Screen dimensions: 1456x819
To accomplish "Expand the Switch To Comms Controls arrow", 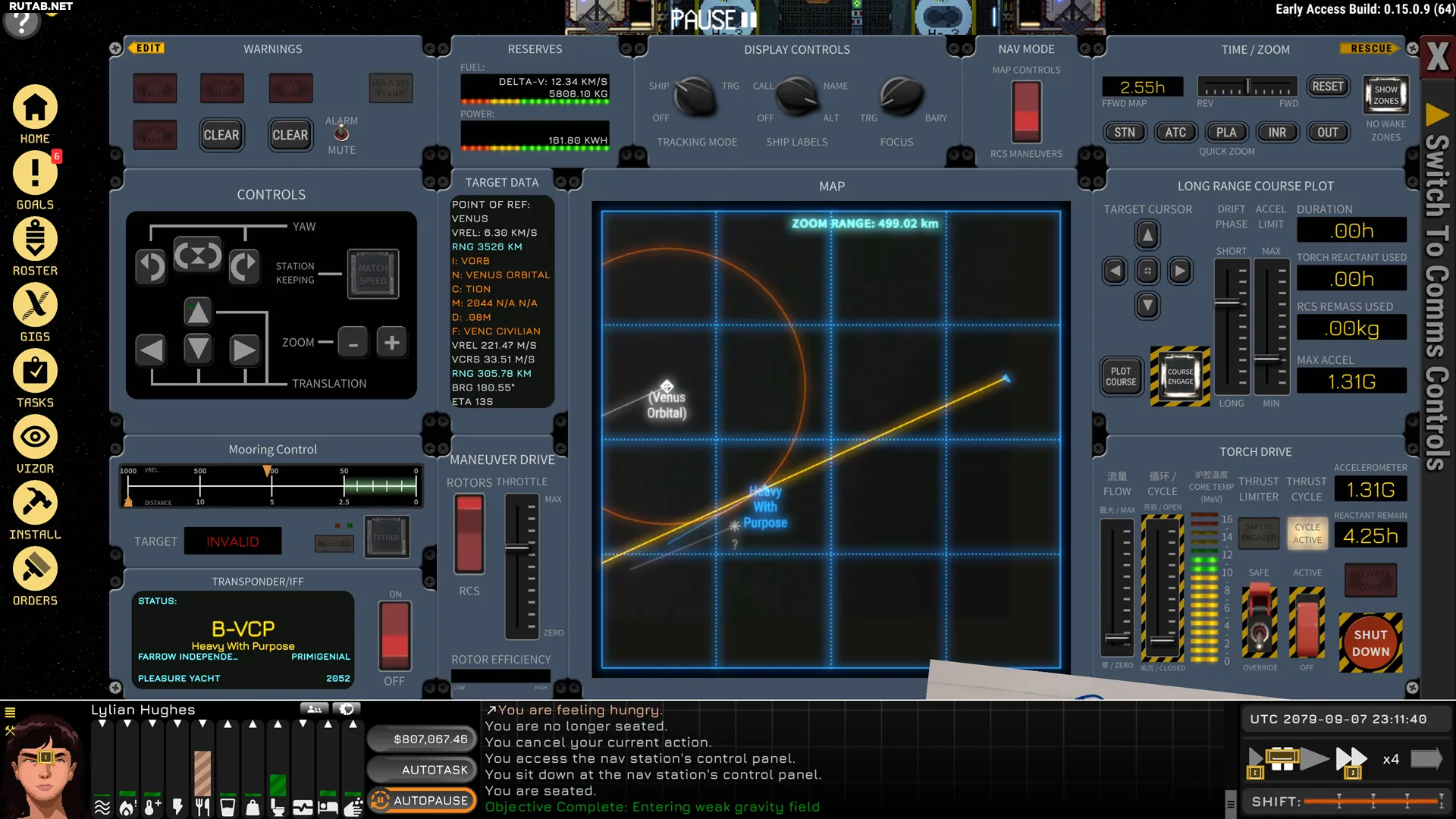I will coord(1437,115).
